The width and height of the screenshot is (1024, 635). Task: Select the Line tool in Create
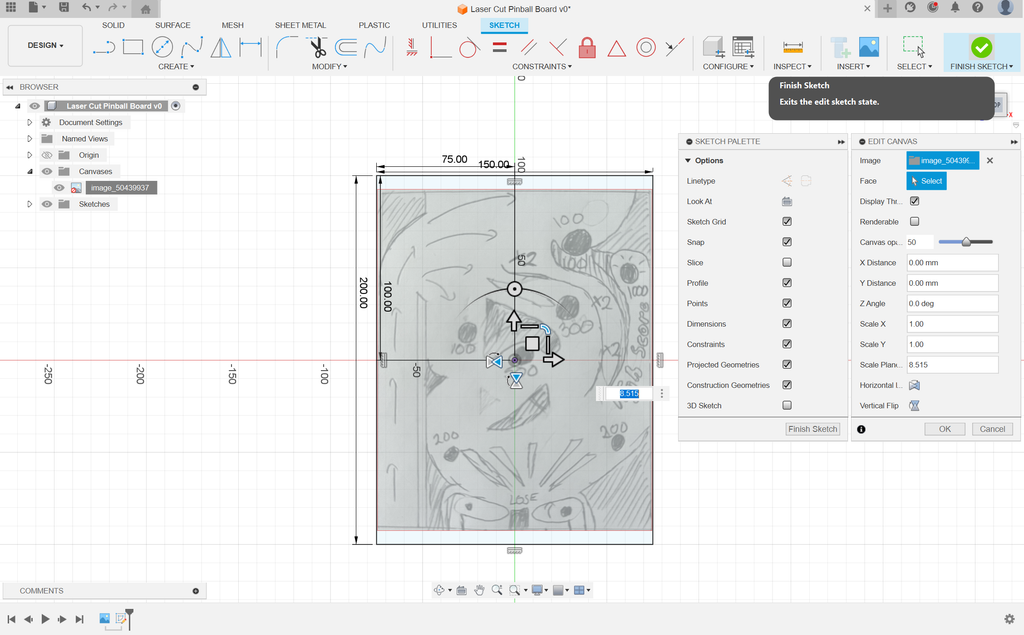click(x=104, y=48)
